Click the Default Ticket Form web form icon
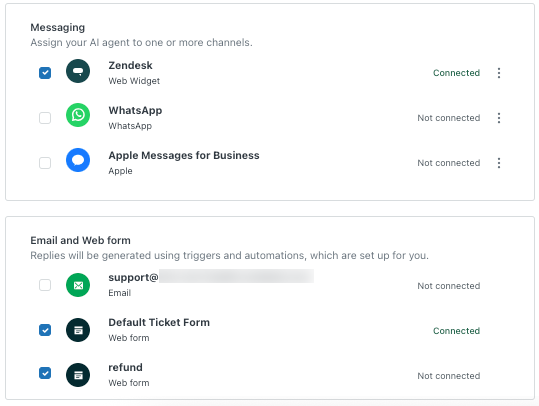Screen dimensions: 539x406 point(78,330)
